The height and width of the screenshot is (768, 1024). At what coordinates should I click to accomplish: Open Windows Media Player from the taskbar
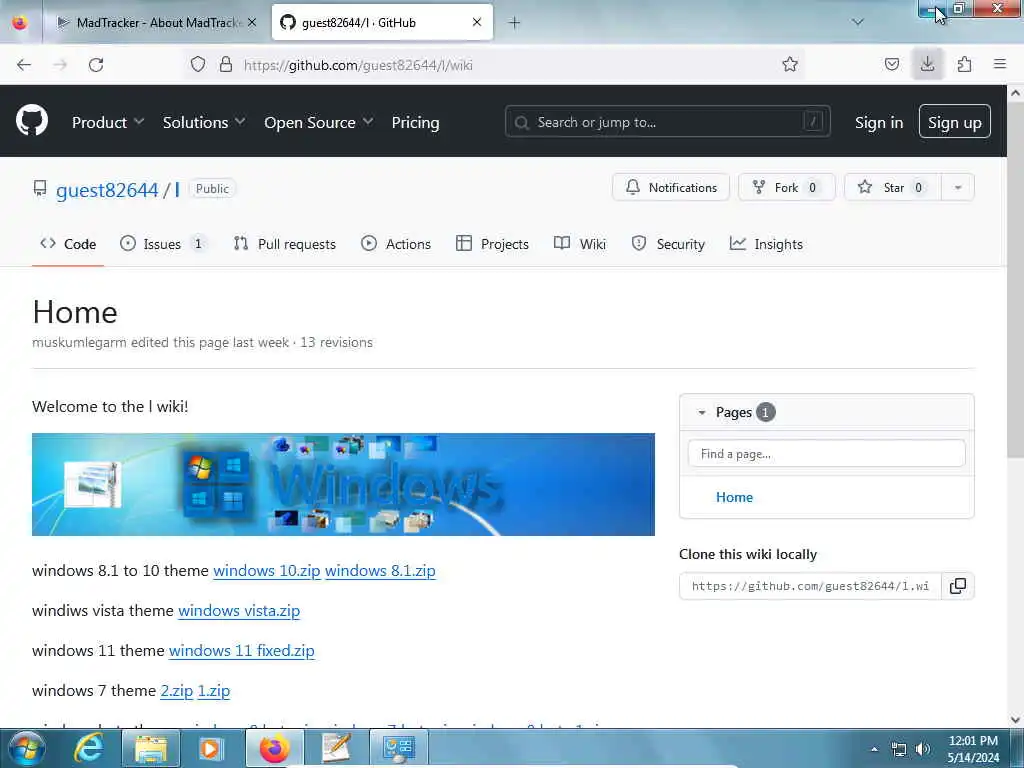click(210, 748)
